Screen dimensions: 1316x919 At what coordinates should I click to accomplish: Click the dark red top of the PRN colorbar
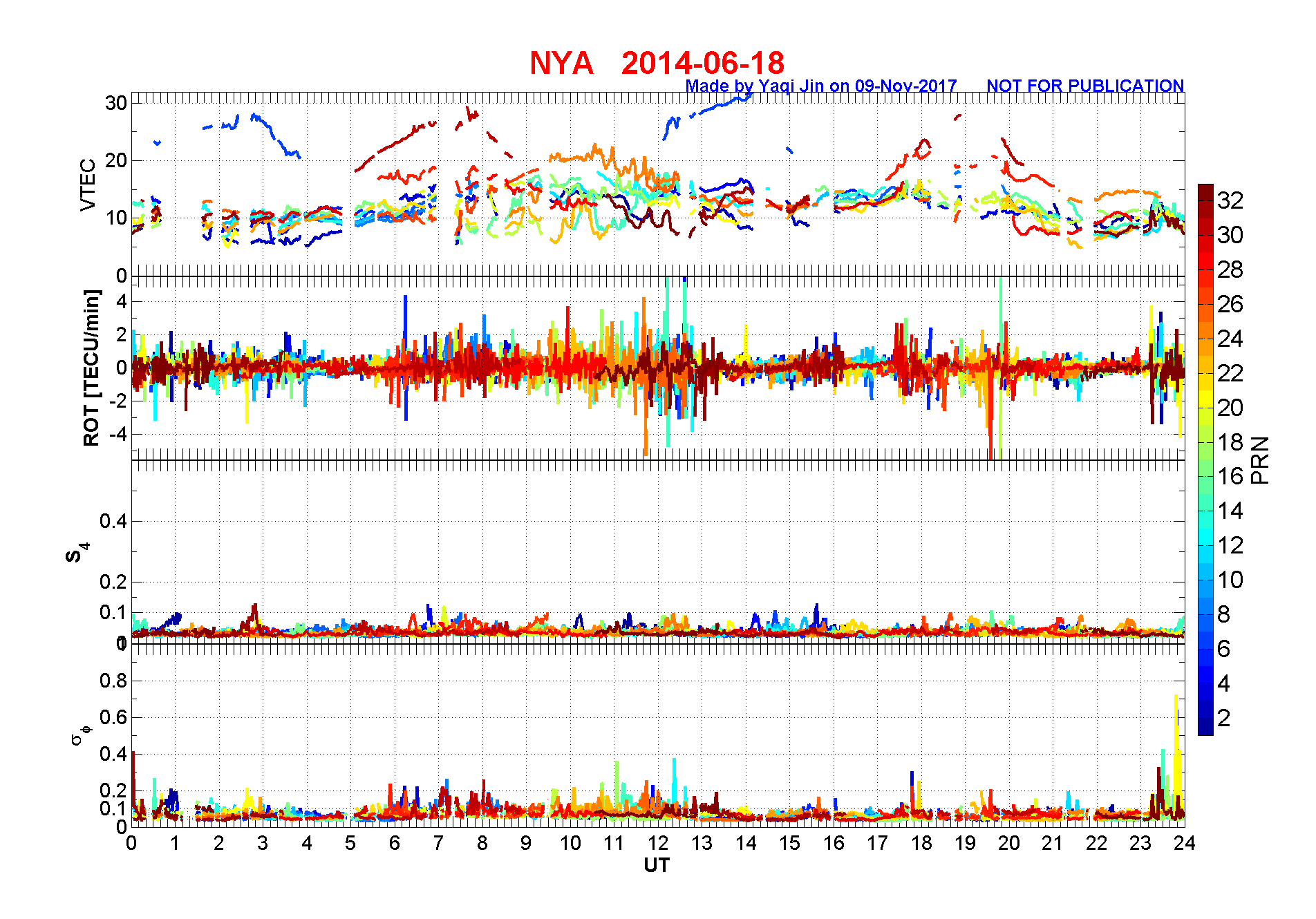click(1205, 192)
